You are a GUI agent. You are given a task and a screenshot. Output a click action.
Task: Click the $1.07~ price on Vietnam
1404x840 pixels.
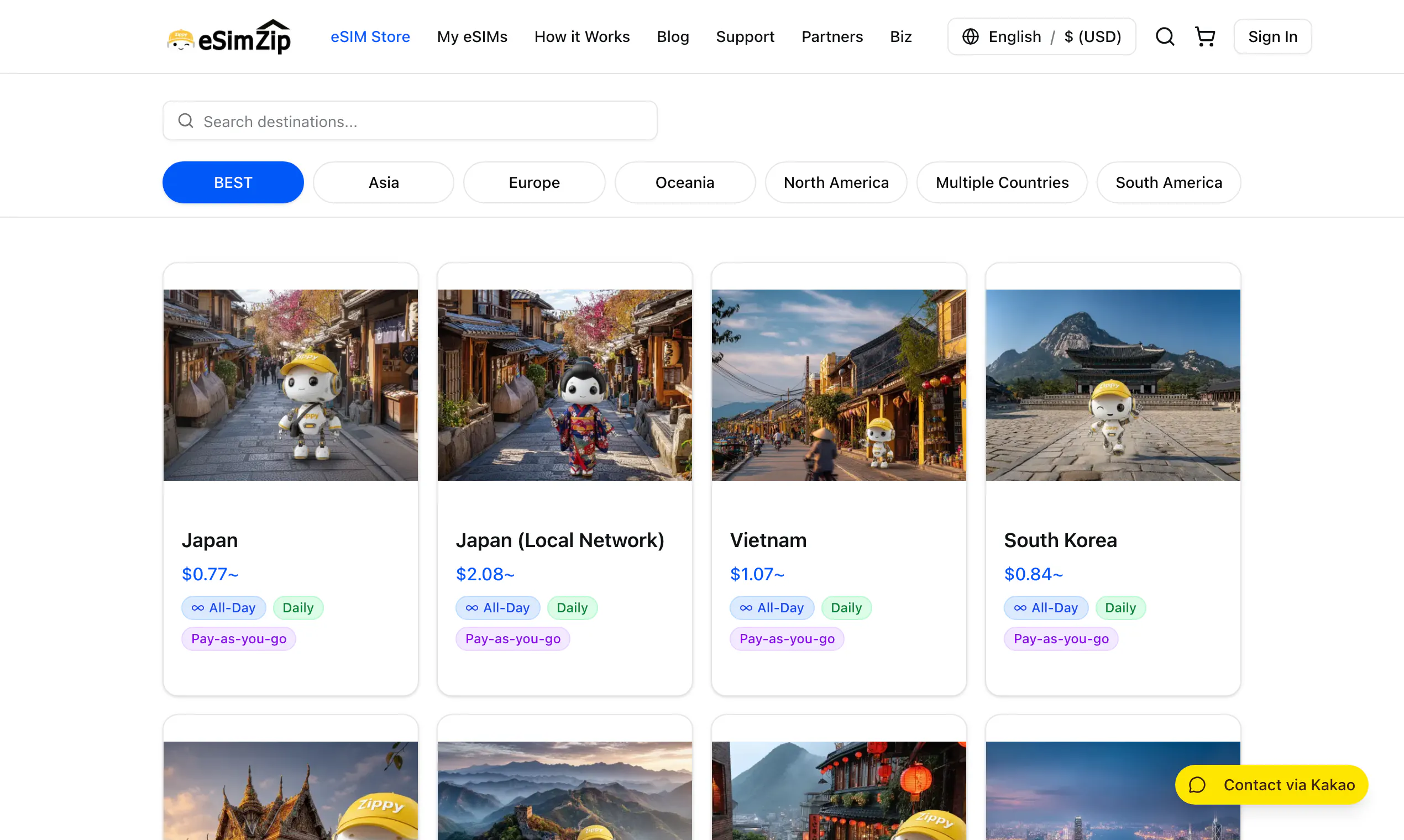[x=757, y=574]
